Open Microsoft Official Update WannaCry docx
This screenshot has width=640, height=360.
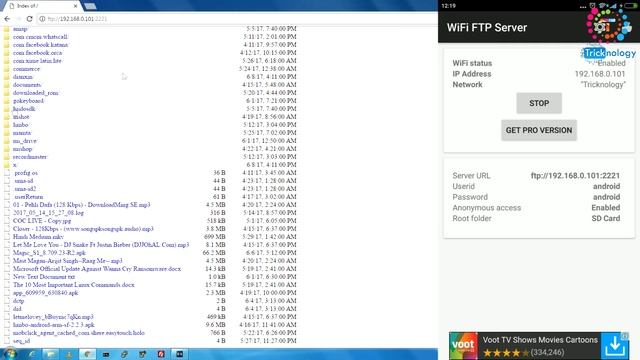tap(97, 269)
